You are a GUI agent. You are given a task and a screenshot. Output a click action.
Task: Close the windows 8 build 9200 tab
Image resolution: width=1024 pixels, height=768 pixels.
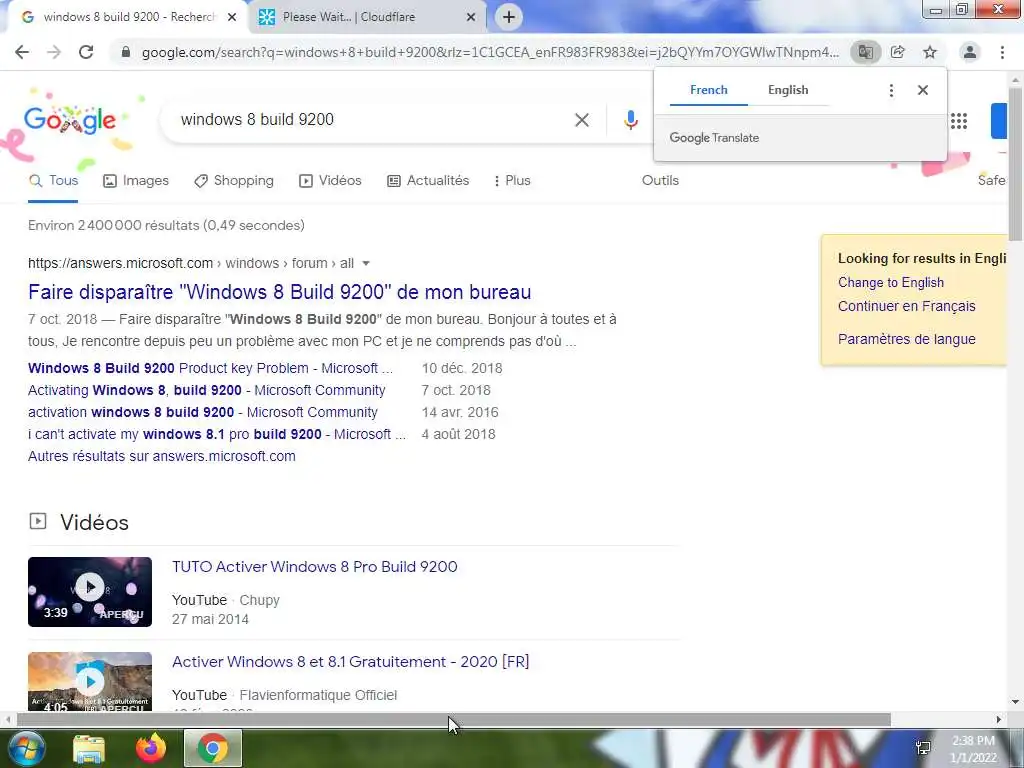tap(232, 17)
